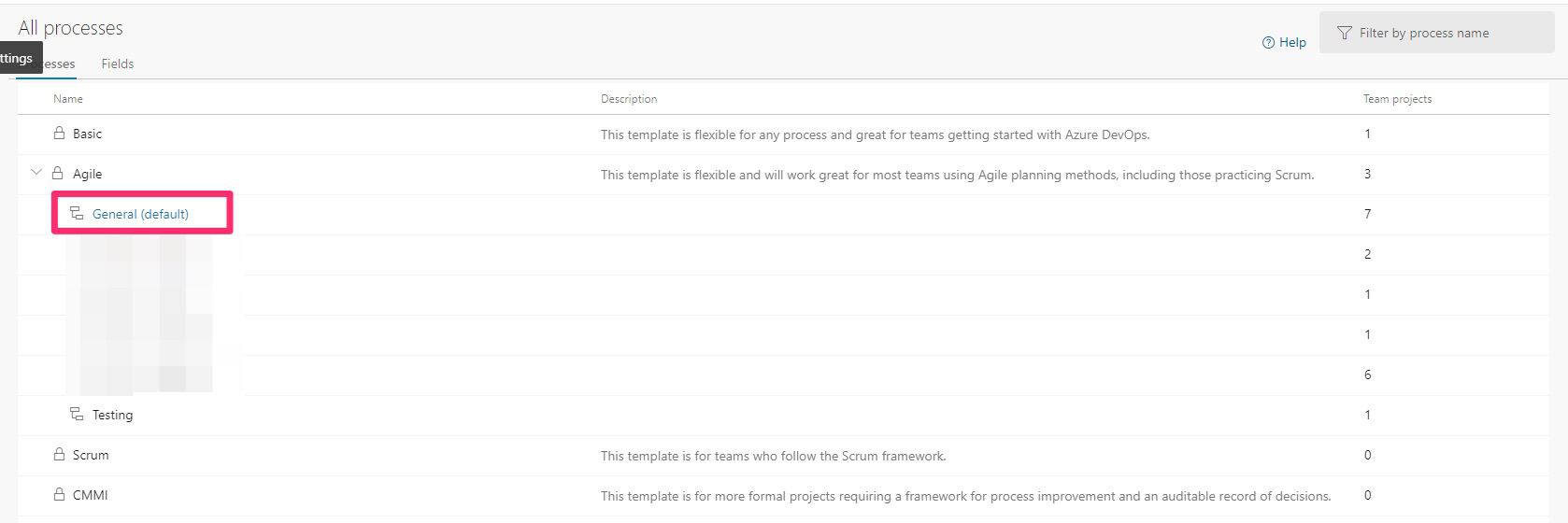Select the Basic process row

[x=783, y=134]
